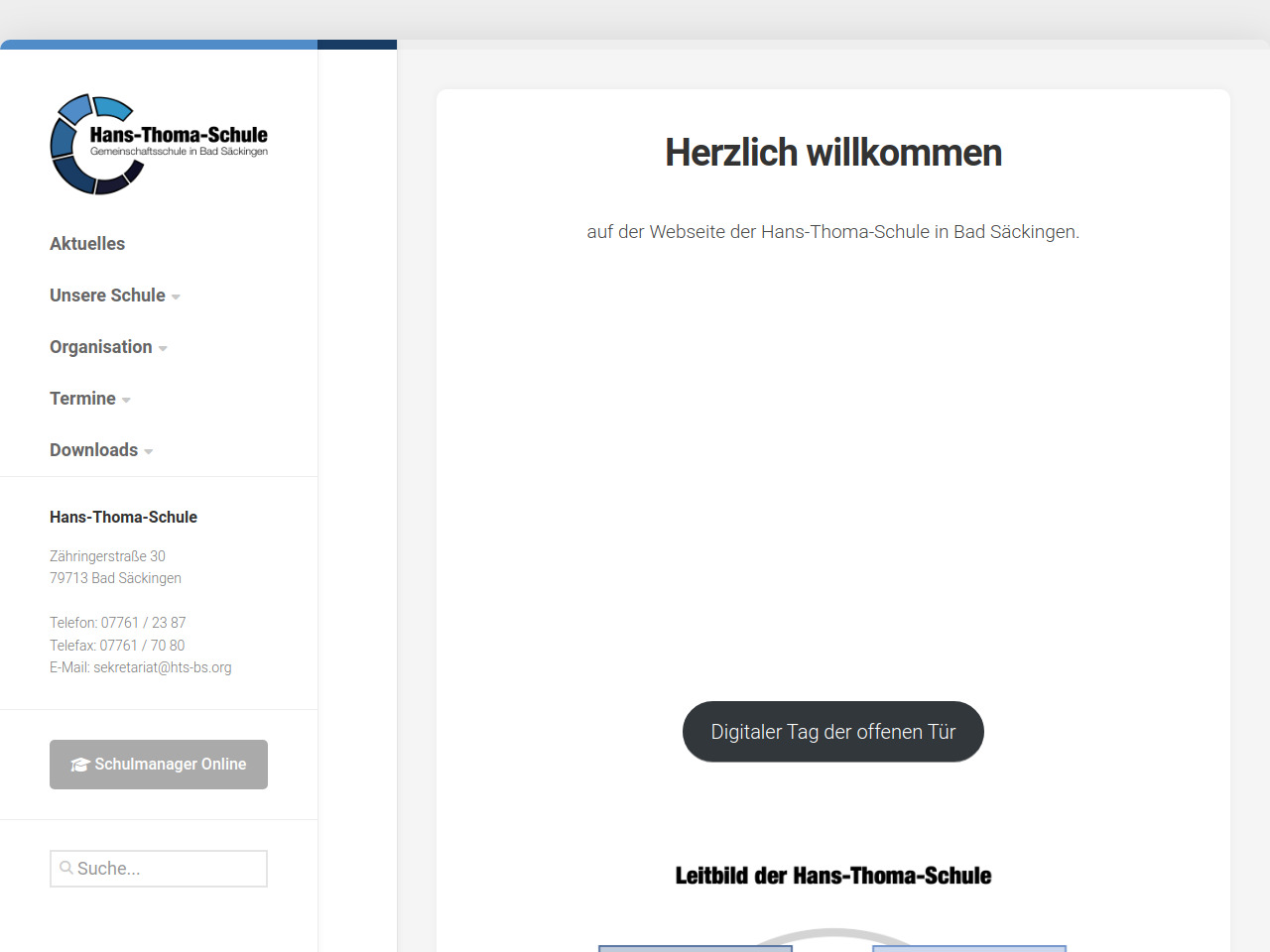Focus the Suche search field
This screenshot has width=1270, height=952.
tap(169, 869)
